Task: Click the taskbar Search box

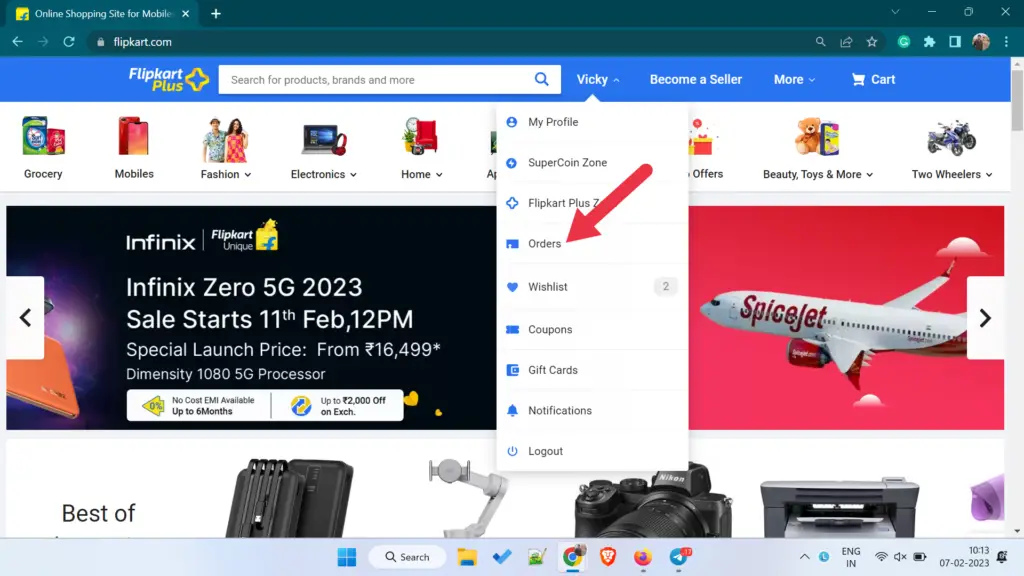Action: pyautogui.click(x=408, y=557)
